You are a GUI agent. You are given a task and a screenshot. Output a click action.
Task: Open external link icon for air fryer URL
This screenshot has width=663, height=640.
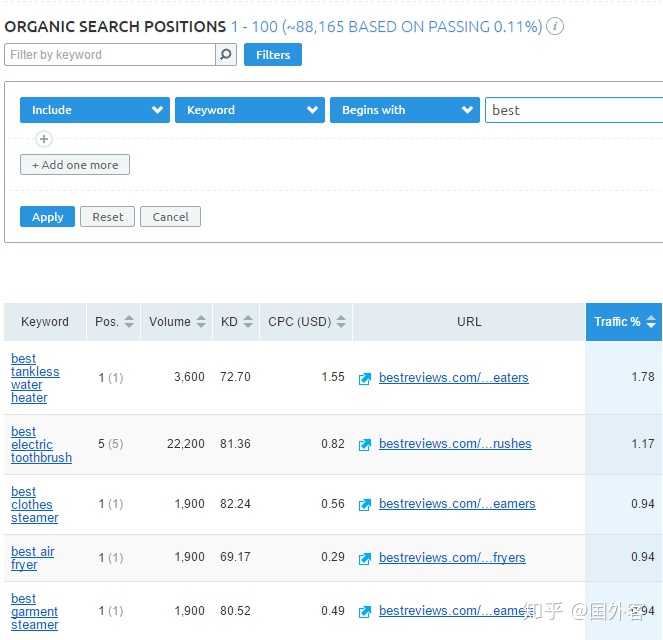coord(365,558)
